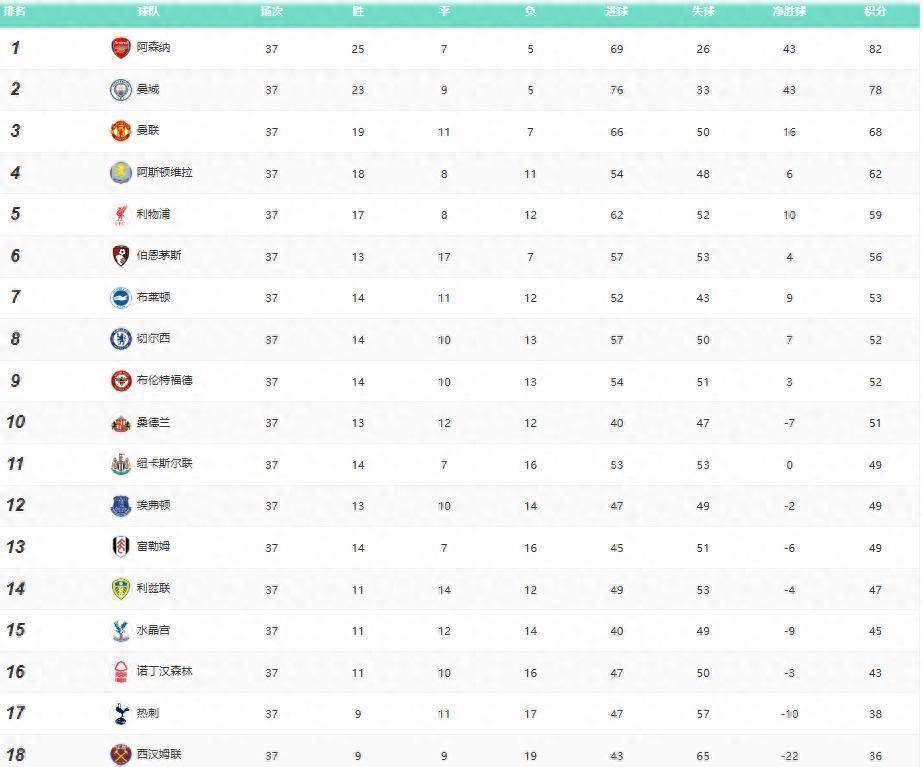Select the rank 10 桑德兰 row
Viewport: 923px width, 767px height.
click(x=459, y=423)
